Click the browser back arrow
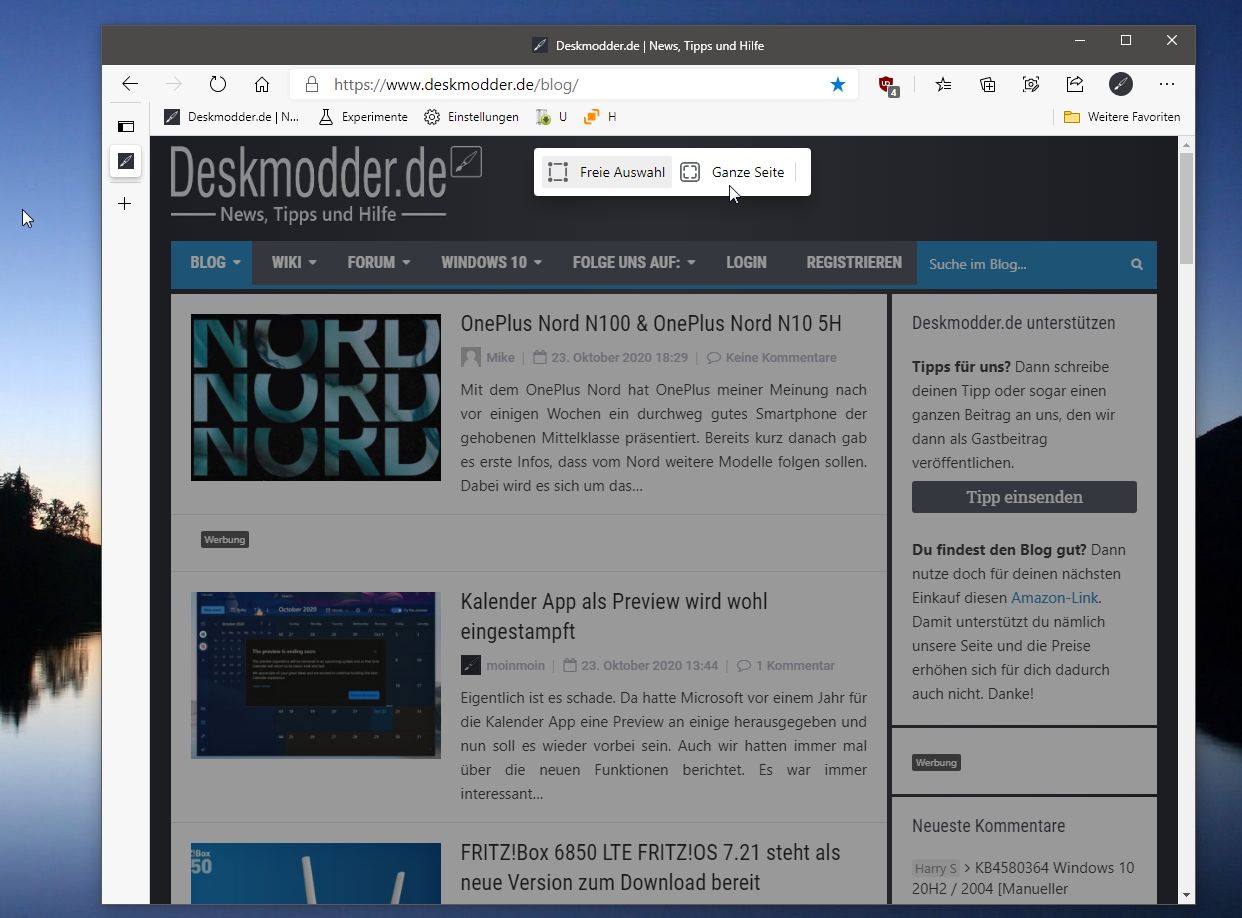 pos(130,85)
